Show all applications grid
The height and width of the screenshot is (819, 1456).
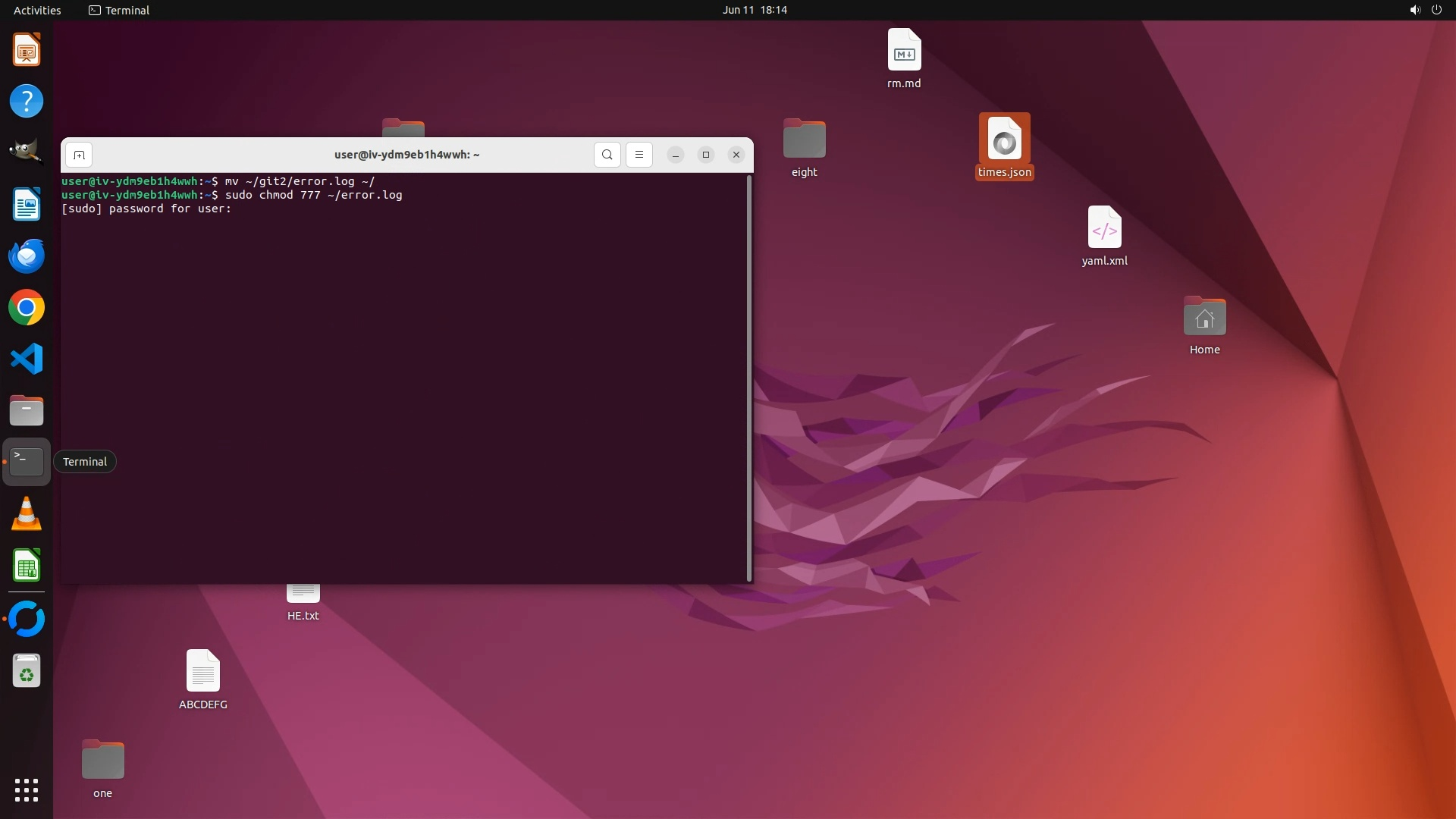(x=27, y=790)
